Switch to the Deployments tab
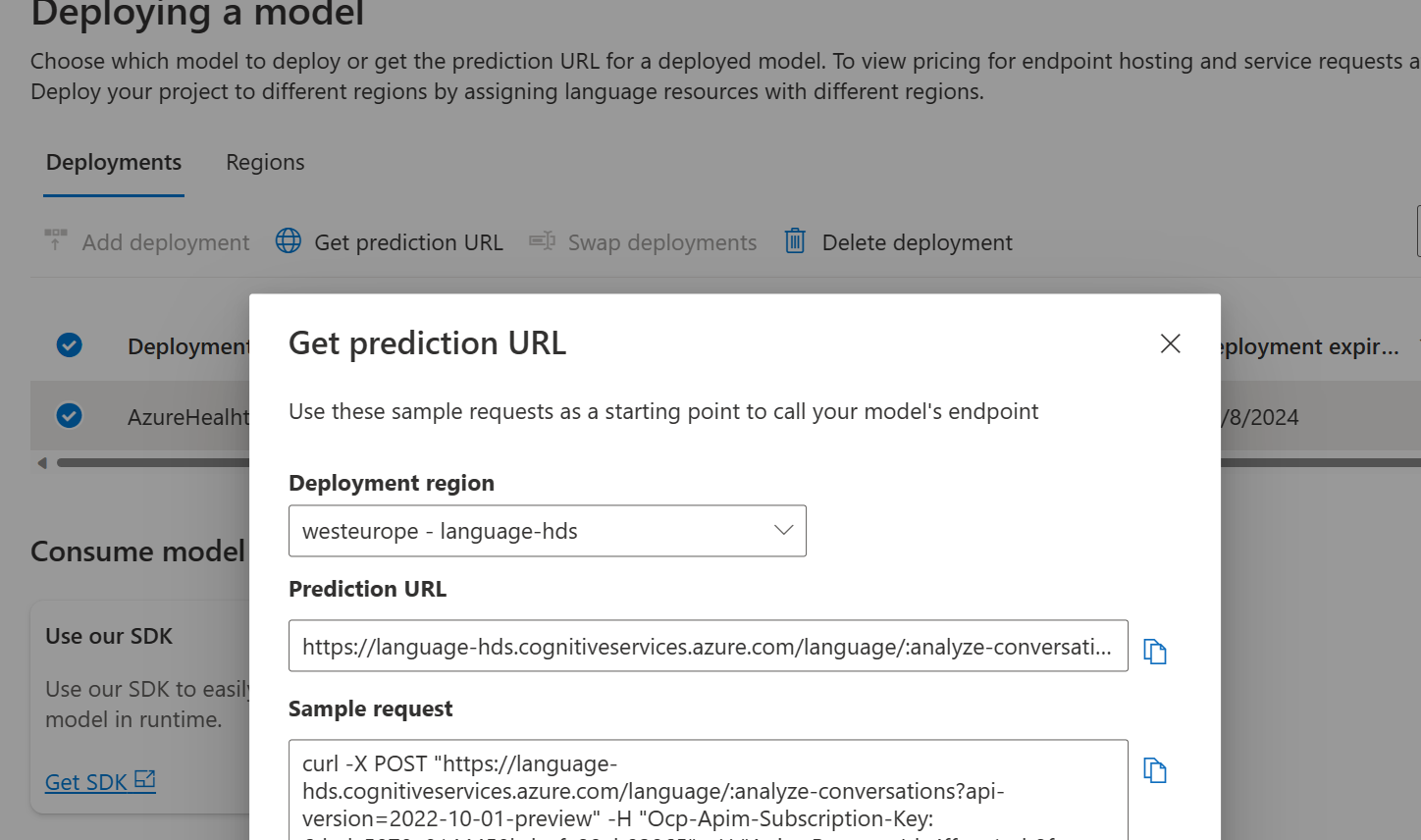 pos(113,161)
